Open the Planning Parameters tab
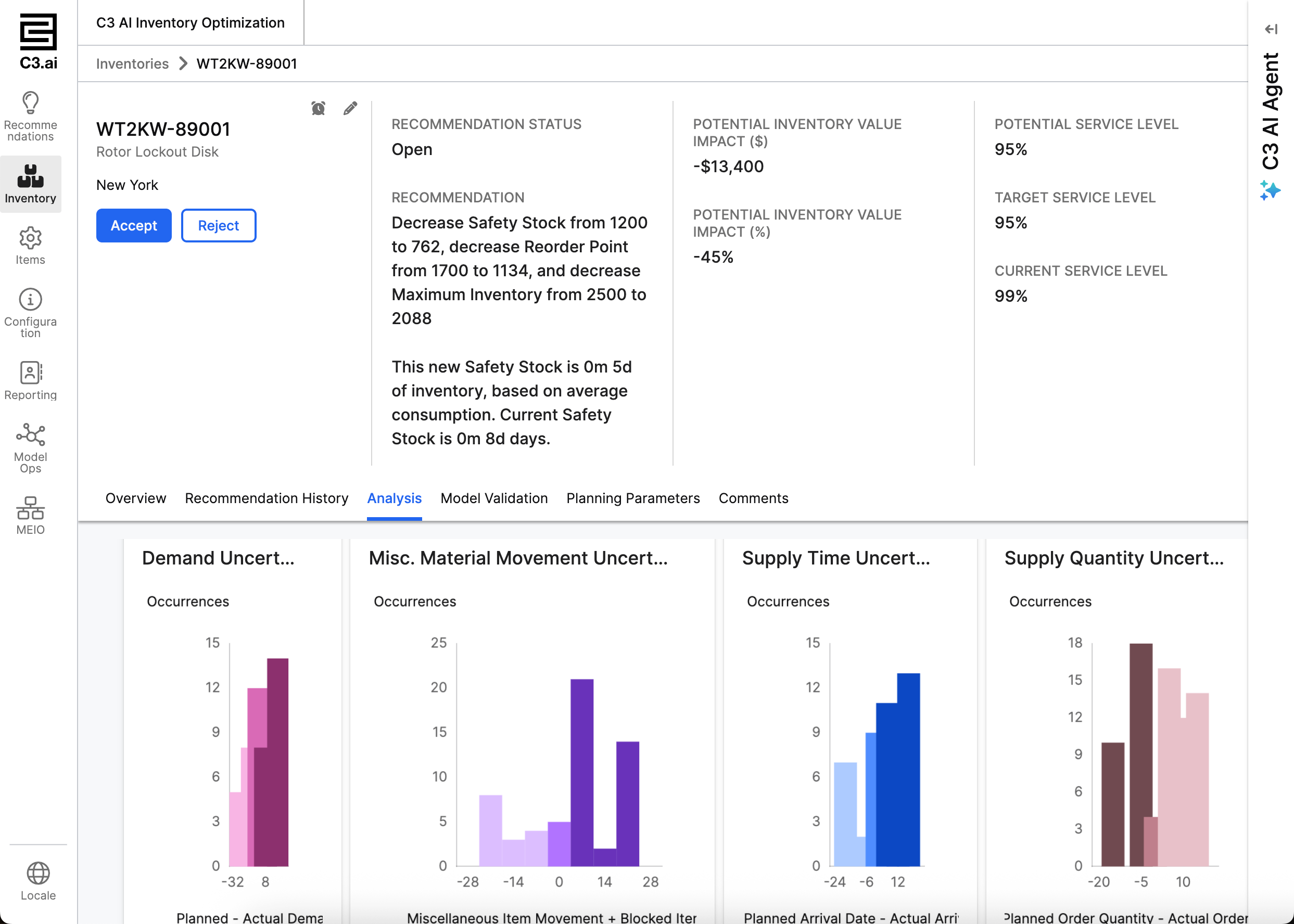1294x924 pixels. click(x=632, y=498)
